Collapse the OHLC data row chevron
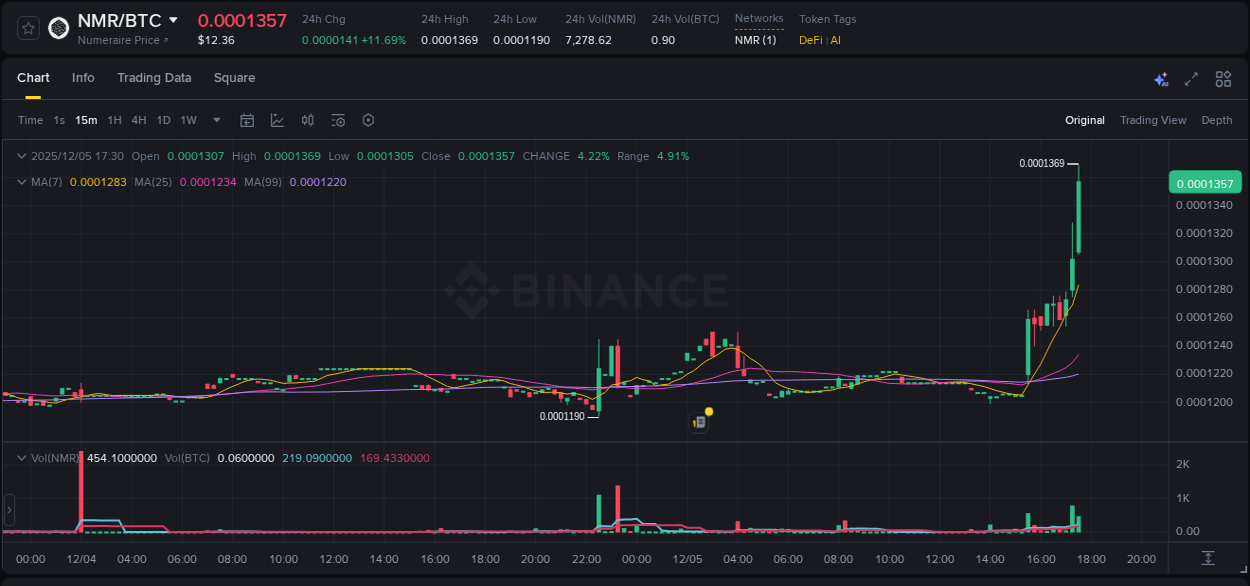 (x=20, y=156)
